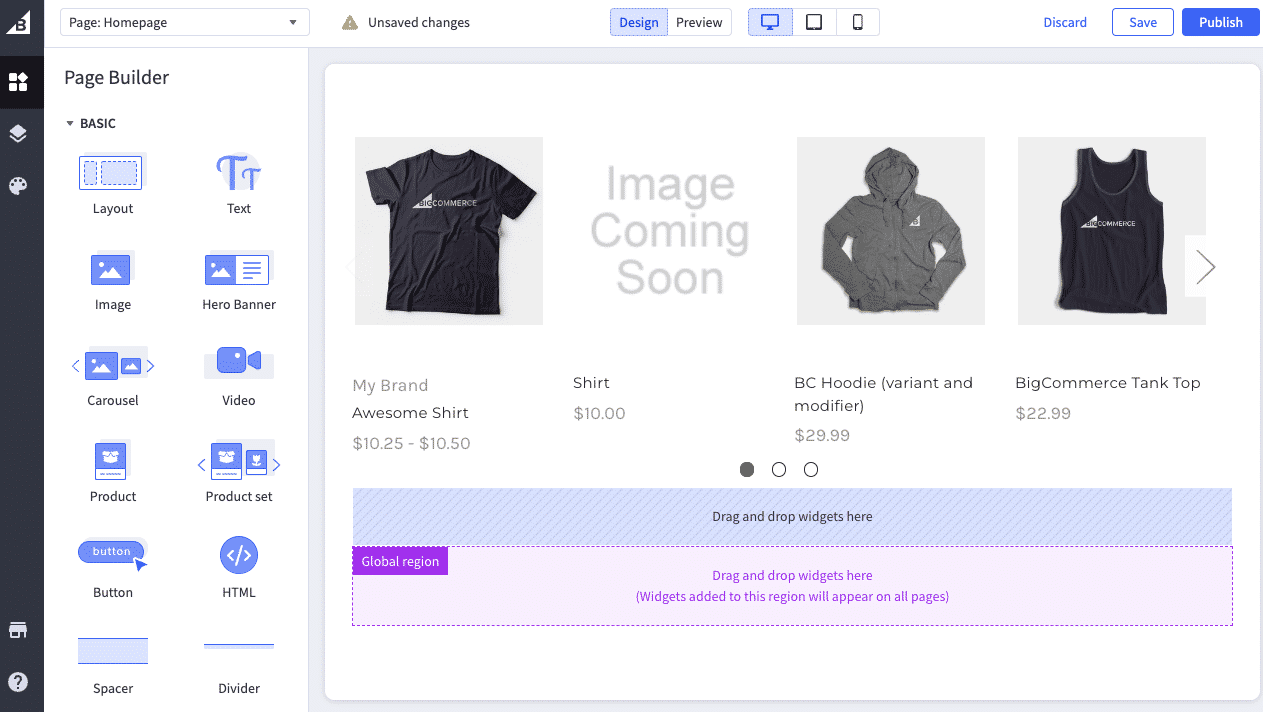The image size is (1263, 712).
Task: Publish the page
Action: (1220, 21)
